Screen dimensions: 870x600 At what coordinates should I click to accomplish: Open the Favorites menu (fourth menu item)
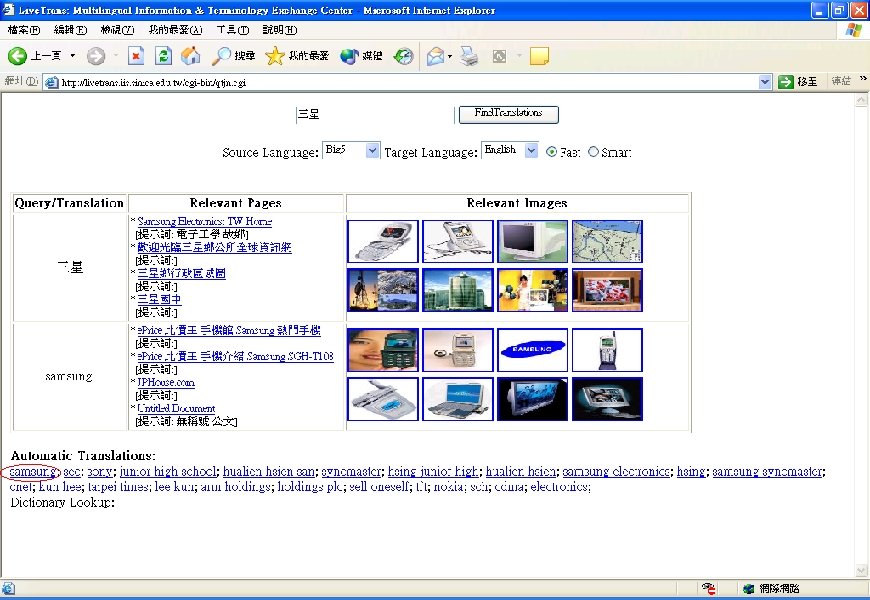point(175,30)
